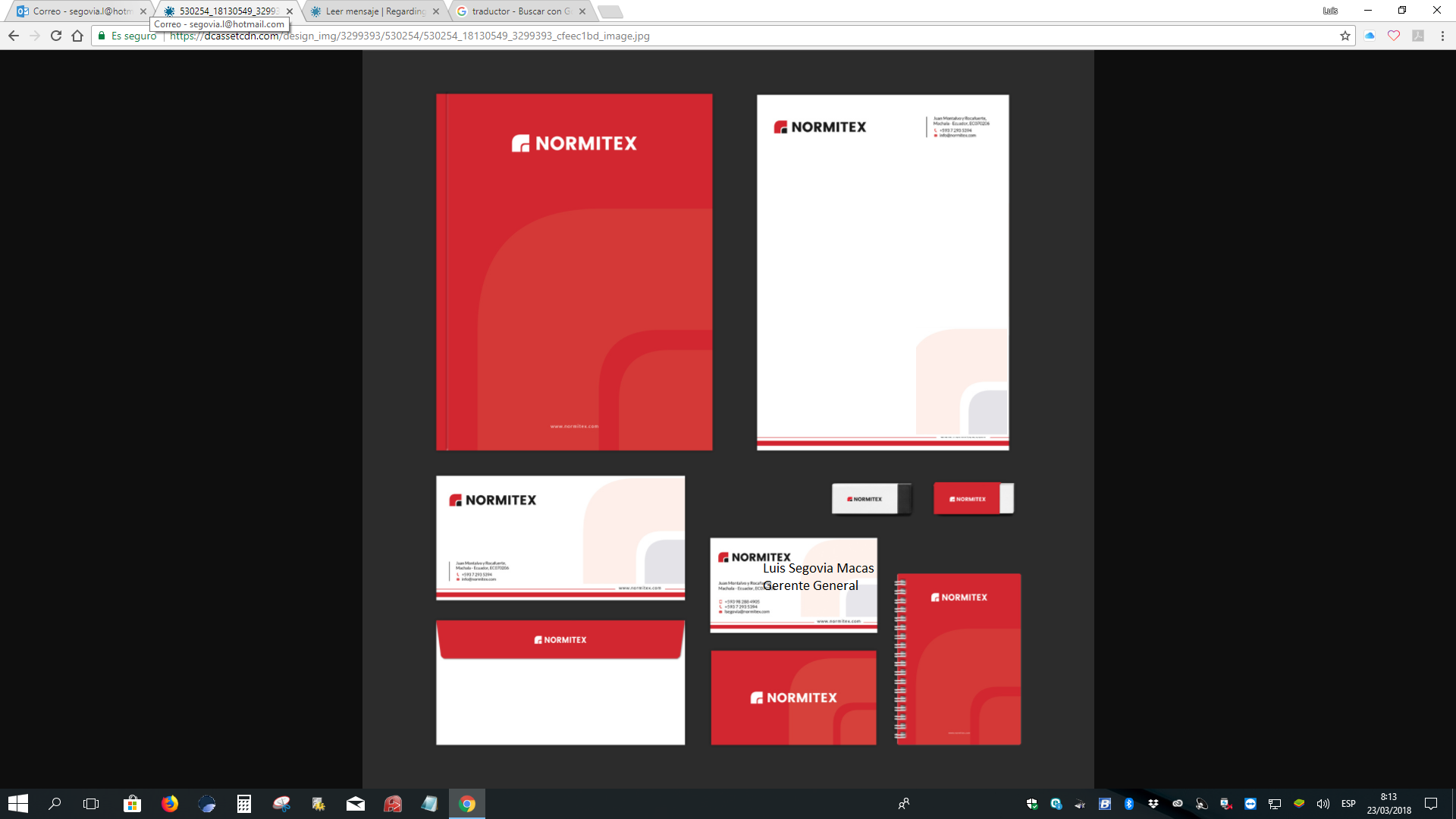
Task: Click the URL address bar
Action: pos(682,36)
